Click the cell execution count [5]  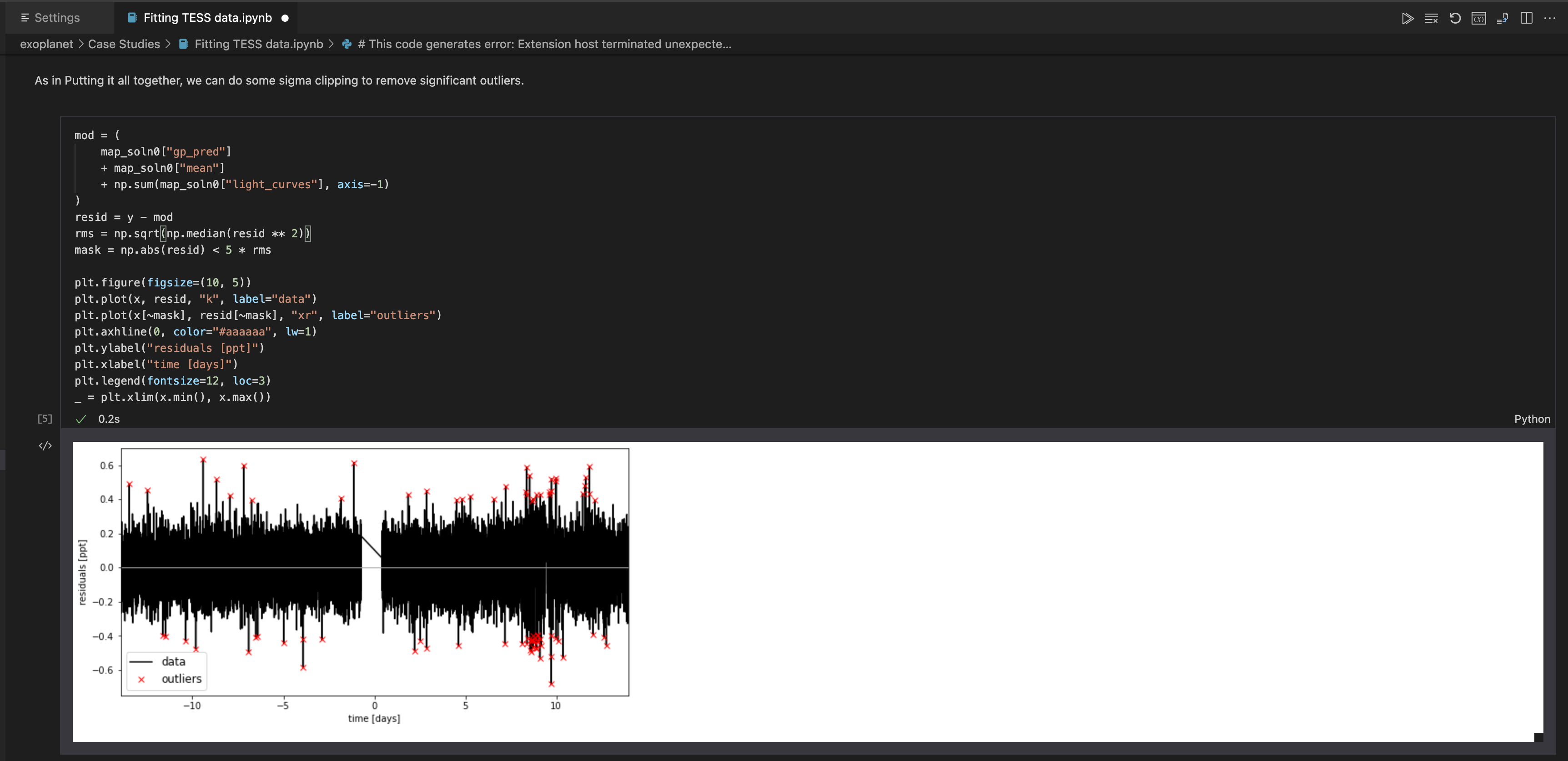(45, 419)
